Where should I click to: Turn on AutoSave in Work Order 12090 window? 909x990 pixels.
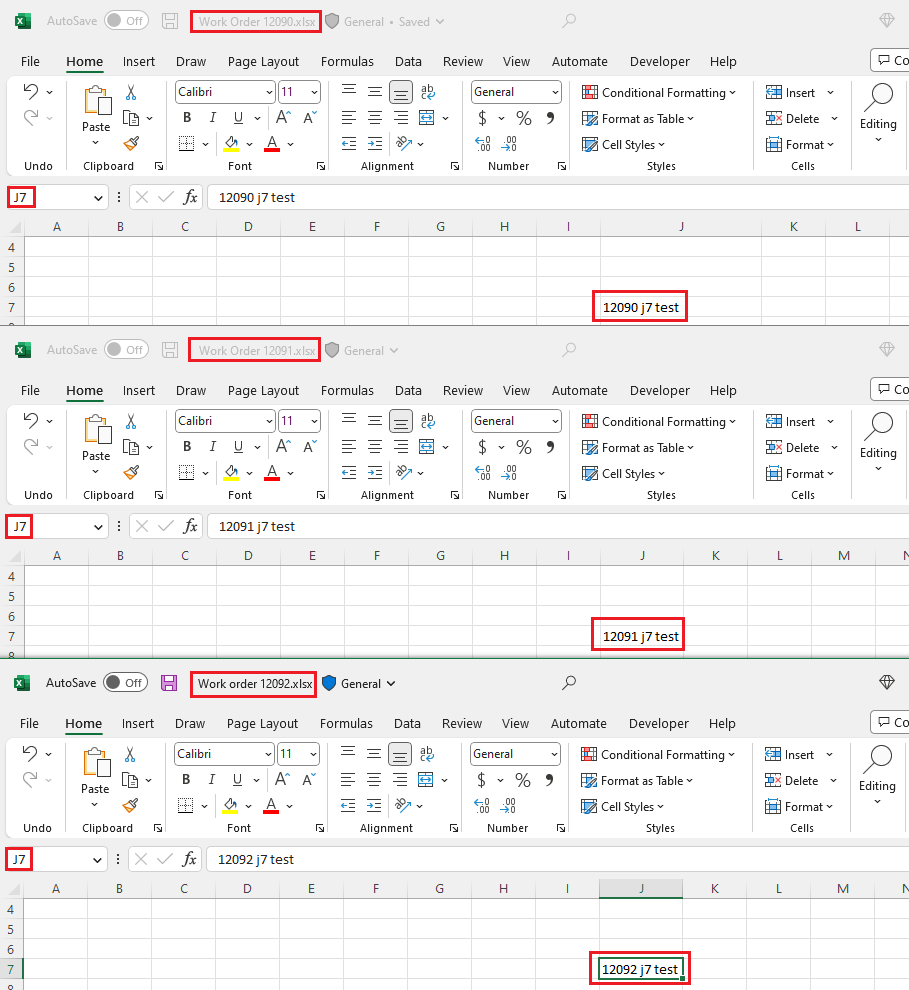(x=126, y=21)
